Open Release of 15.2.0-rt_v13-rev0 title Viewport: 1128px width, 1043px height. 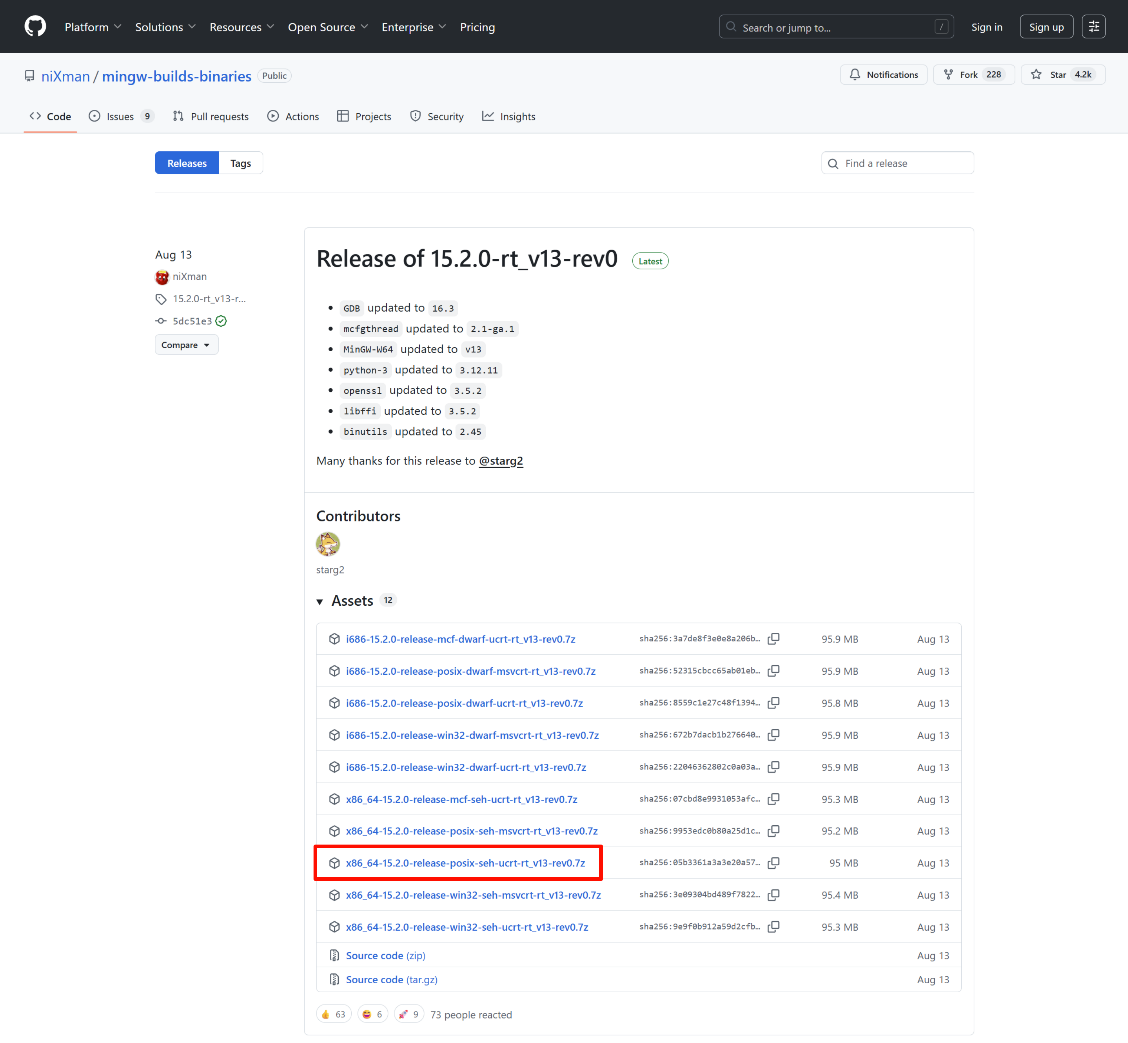[x=467, y=259]
